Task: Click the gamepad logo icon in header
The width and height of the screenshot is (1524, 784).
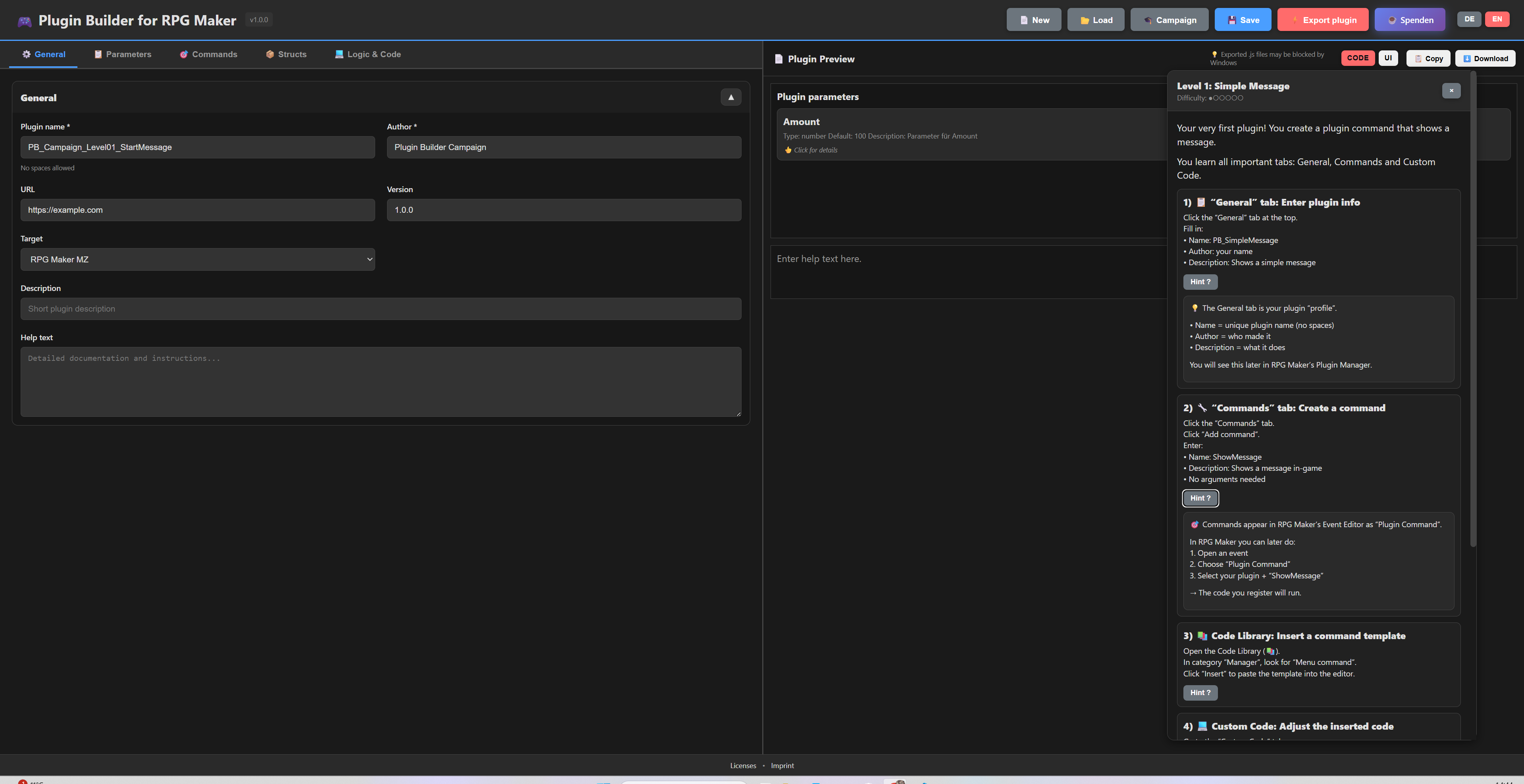Action: (x=24, y=21)
